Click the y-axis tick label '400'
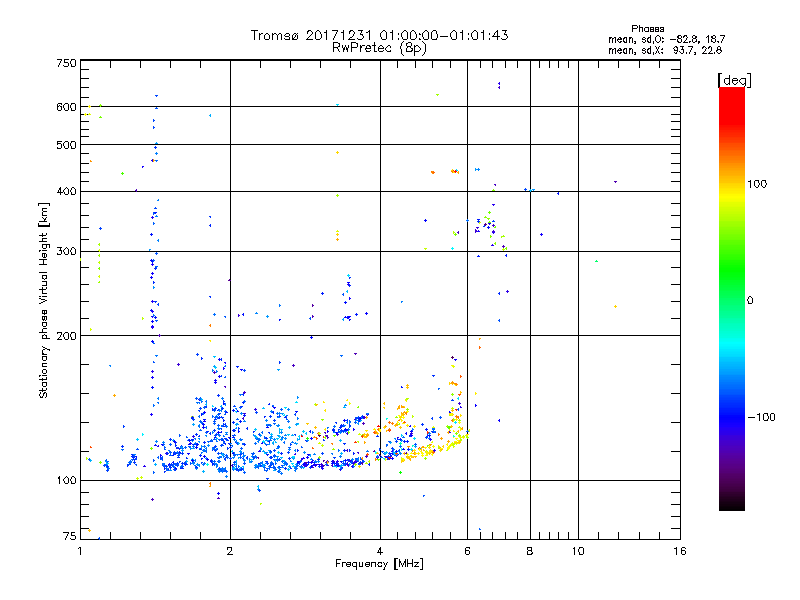Screen dimensions: 800x600 click(66, 192)
